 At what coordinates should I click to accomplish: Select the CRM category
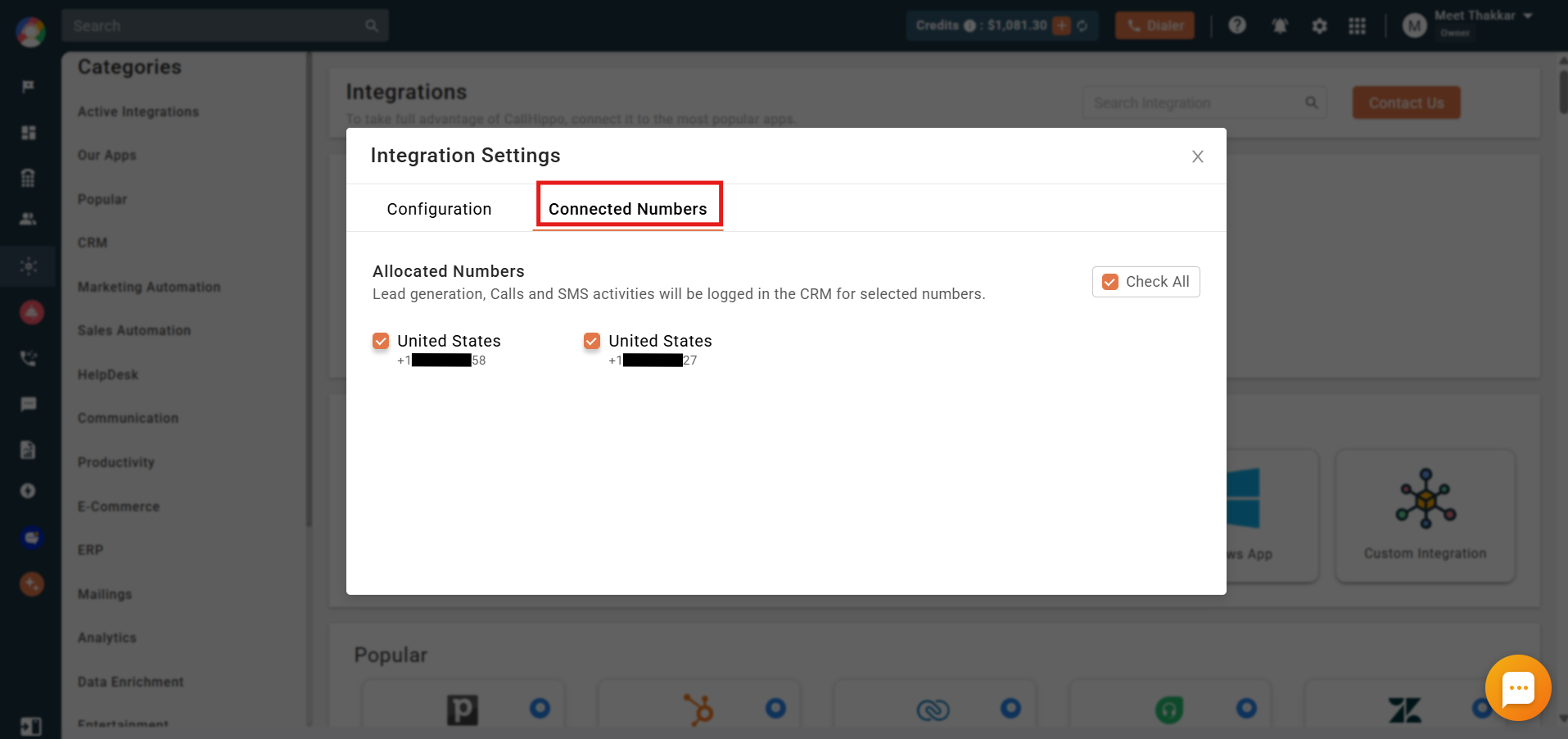point(93,243)
